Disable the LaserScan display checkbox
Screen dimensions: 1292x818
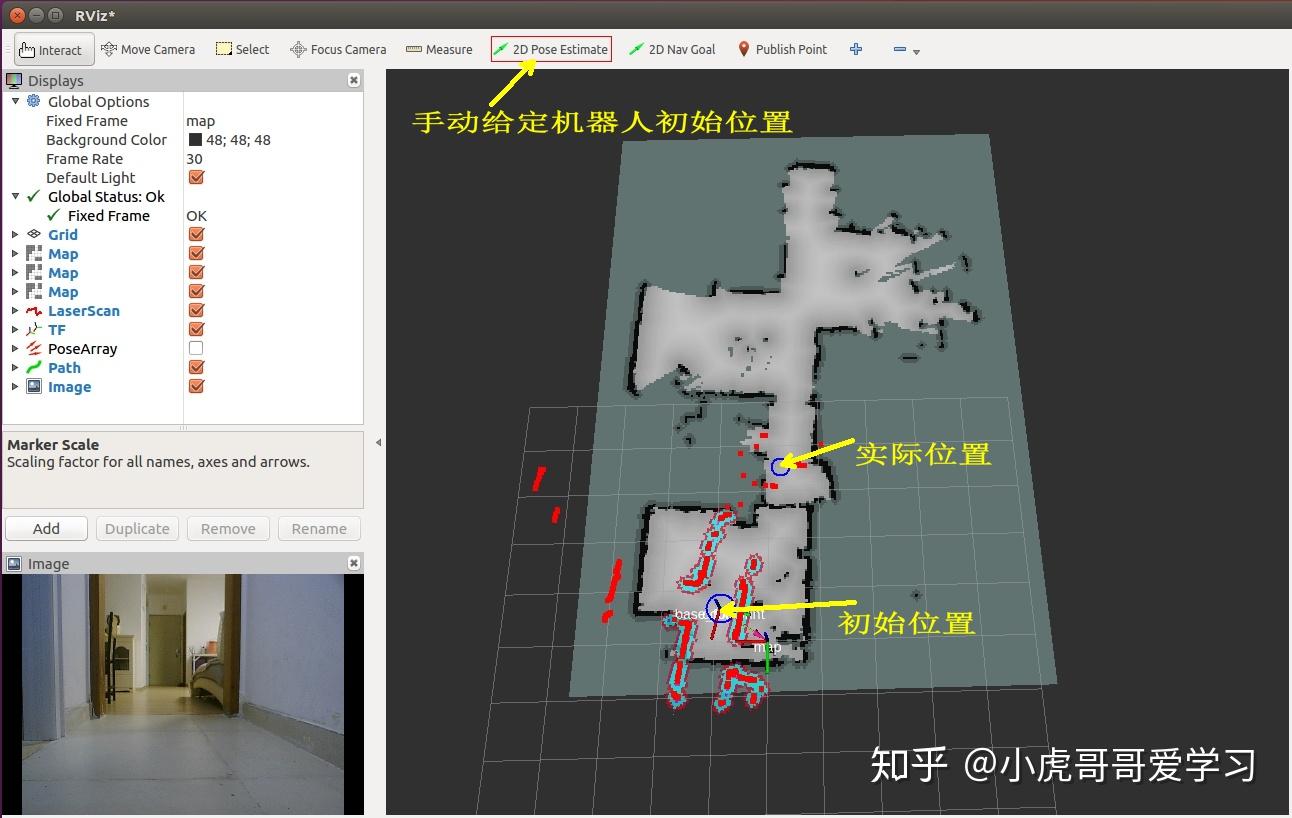coord(195,309)
